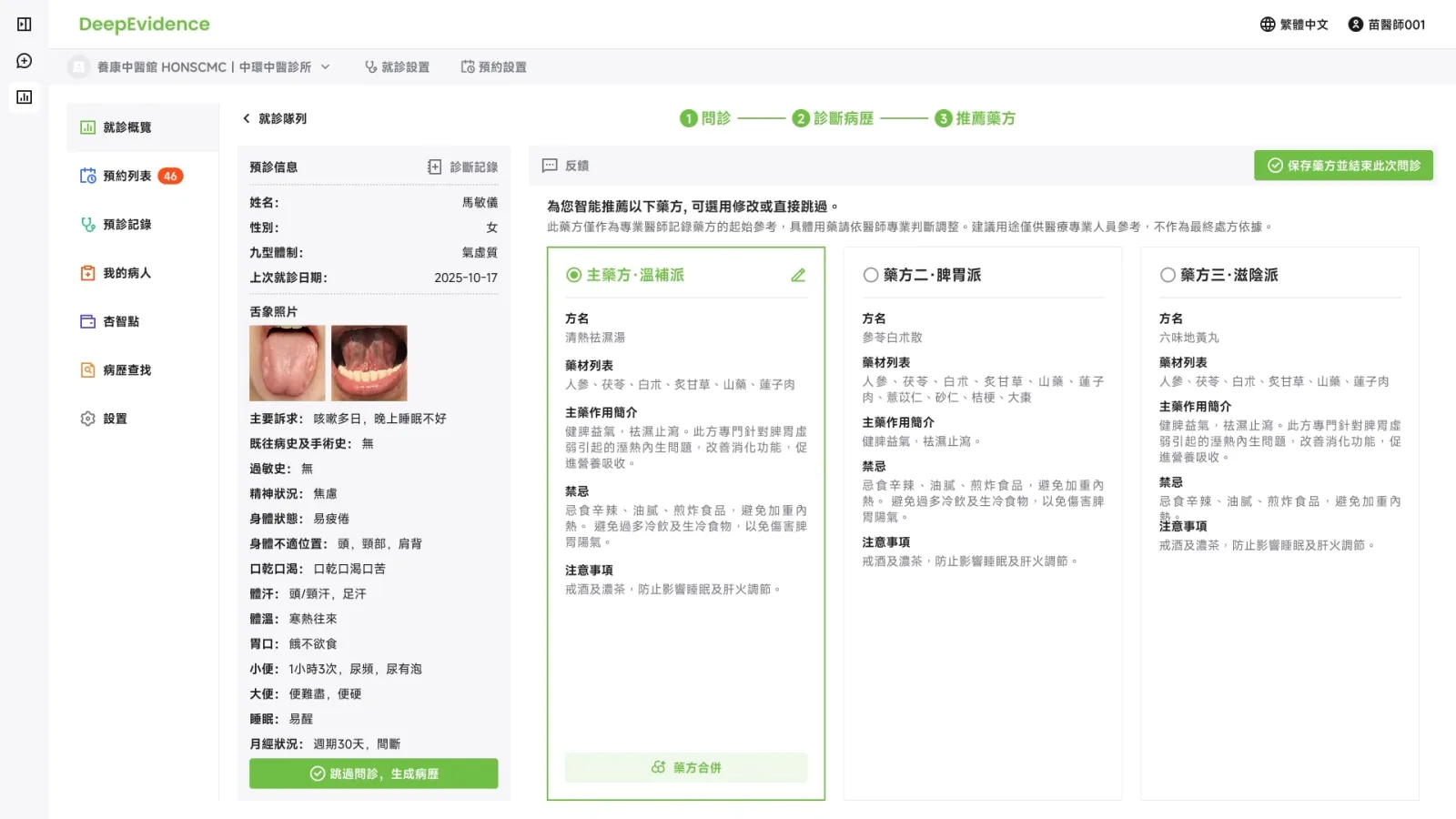Open 預約設置 tab
Viewport: 1456px width, 819px height.
[493, 66]
